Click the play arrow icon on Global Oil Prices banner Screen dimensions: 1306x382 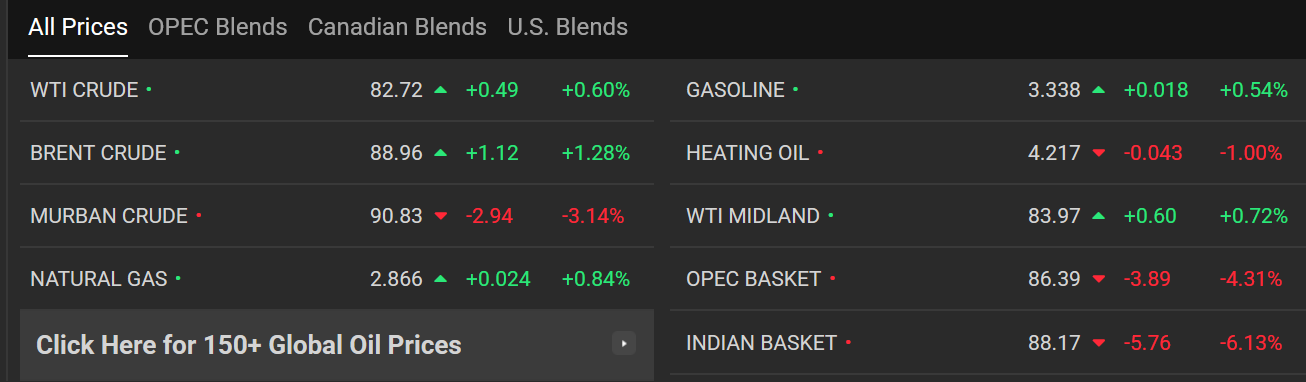tap(624, 344)
